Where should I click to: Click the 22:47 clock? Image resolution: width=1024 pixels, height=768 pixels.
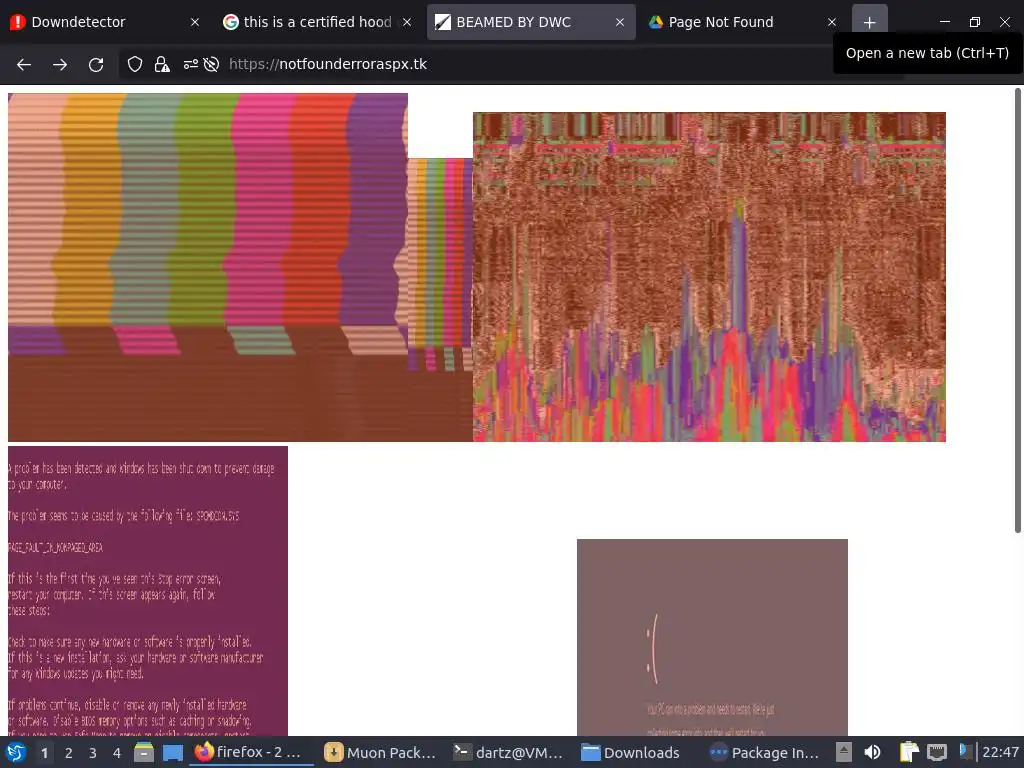click(x=1000, y=752)
